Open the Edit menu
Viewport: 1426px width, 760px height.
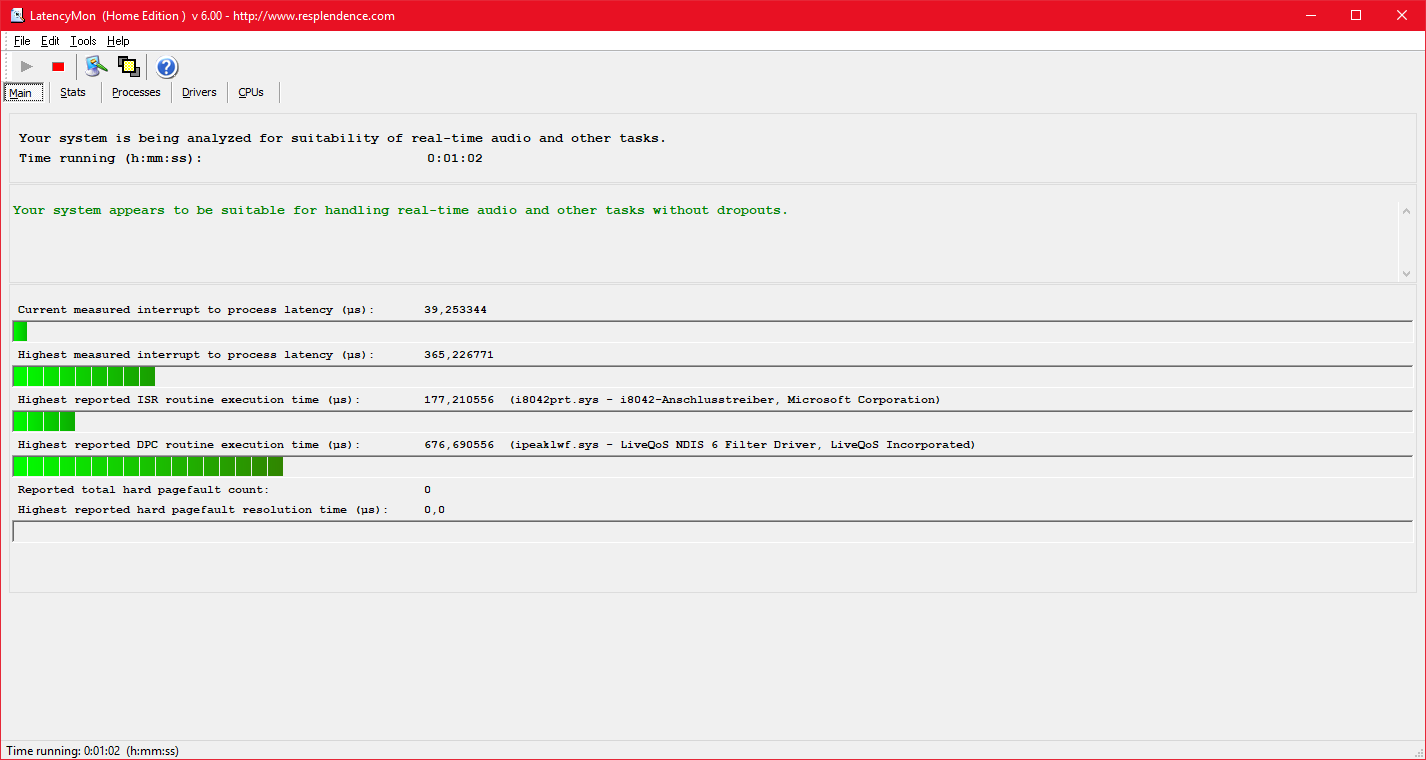tap(50, 41)
